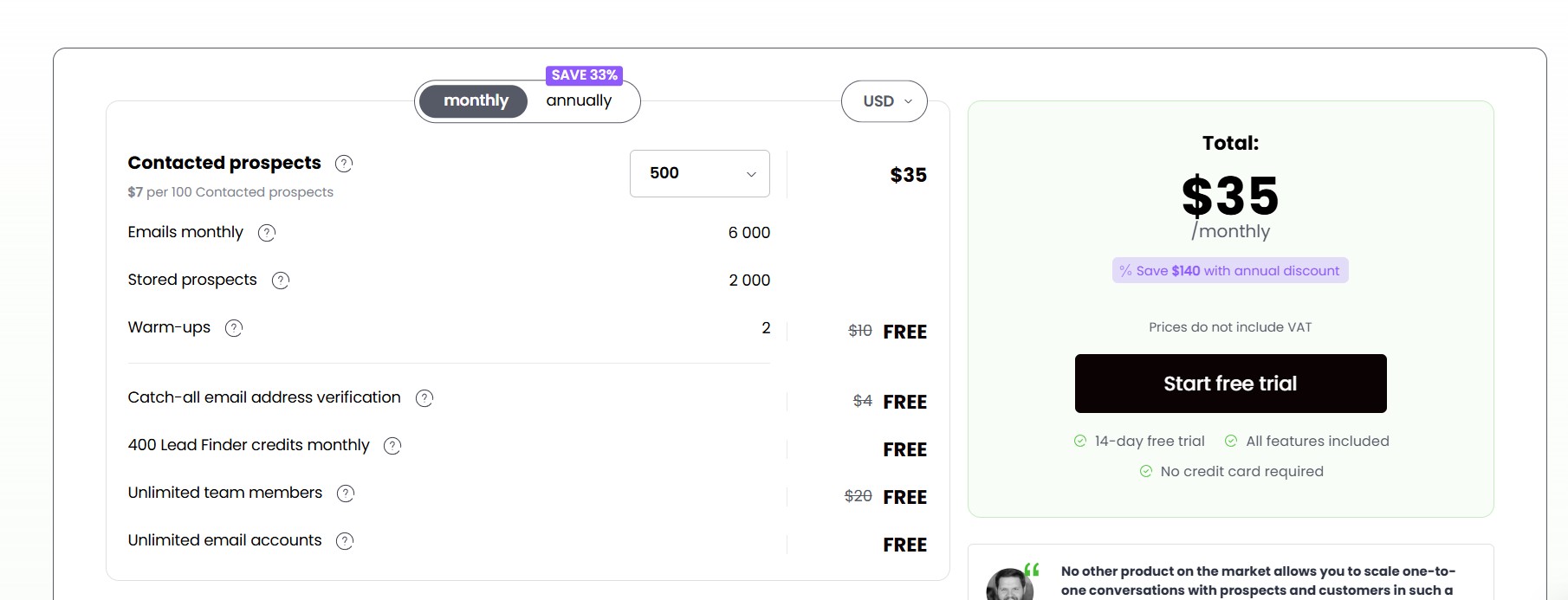
Task: Open the Contacted prospects help tooltip icon
Action: 343,164
